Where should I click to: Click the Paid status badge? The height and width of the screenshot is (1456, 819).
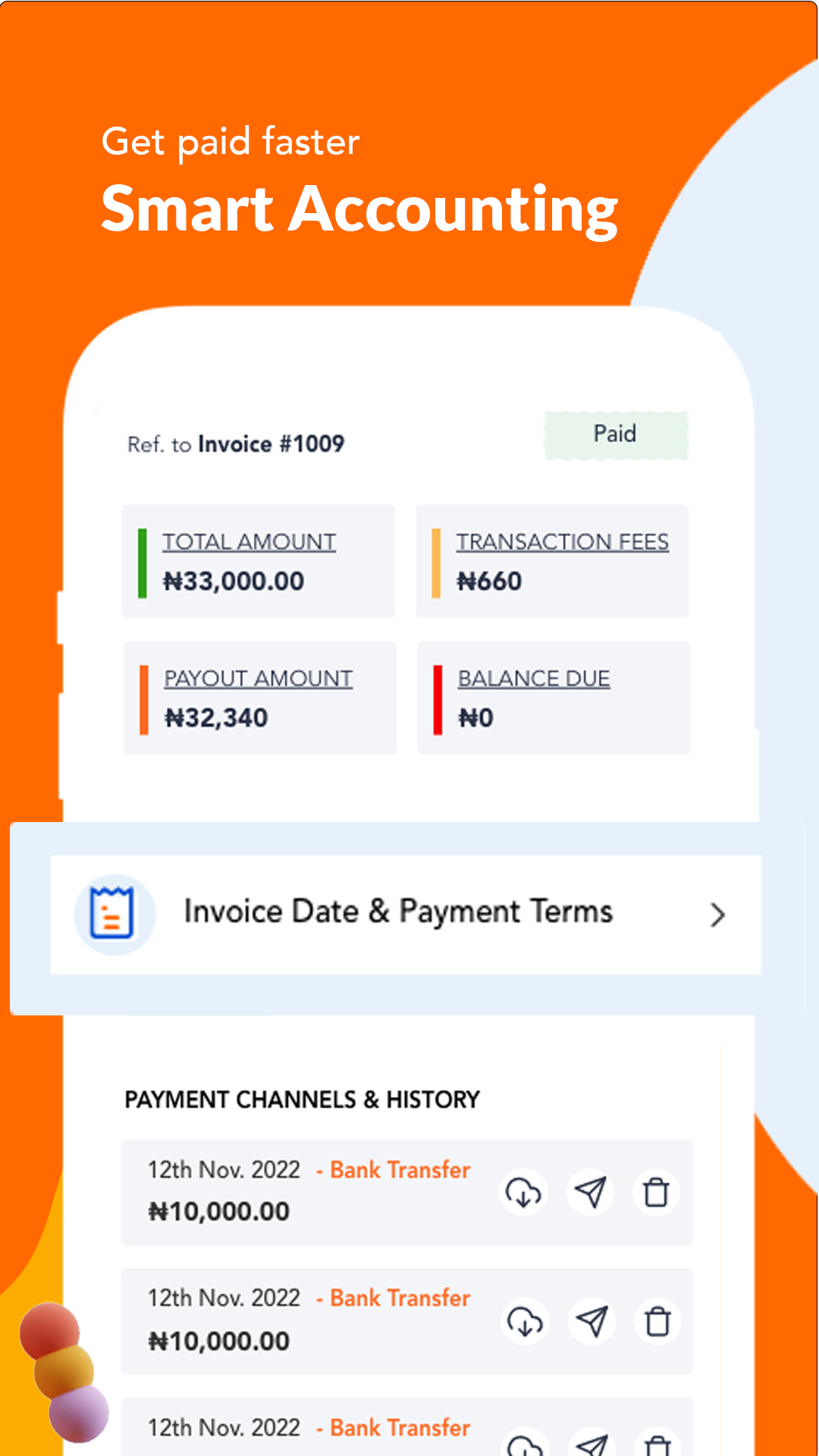click(616, 435)
